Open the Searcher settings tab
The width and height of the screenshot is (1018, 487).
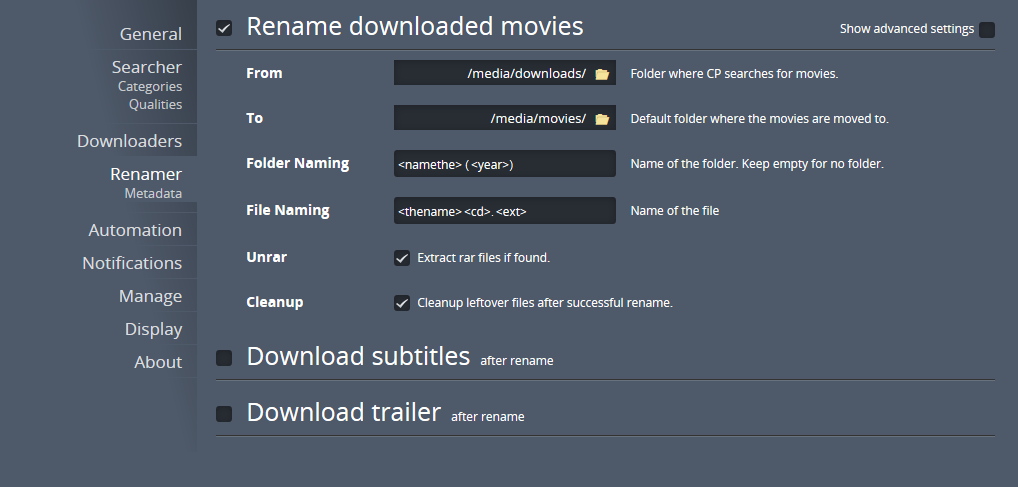click(x=147, y=67)
